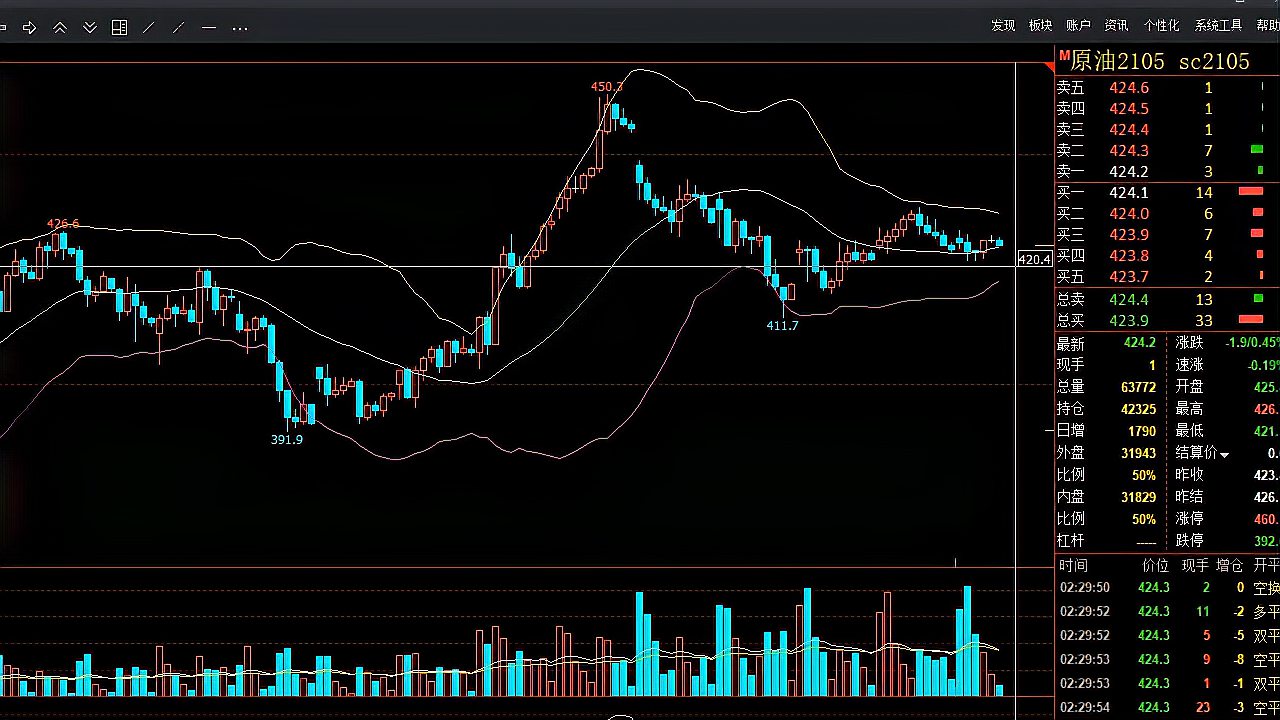Click the 买五 price 423.7
The height and width of the screenshot is (720, 1280).
pos(1129,277)
